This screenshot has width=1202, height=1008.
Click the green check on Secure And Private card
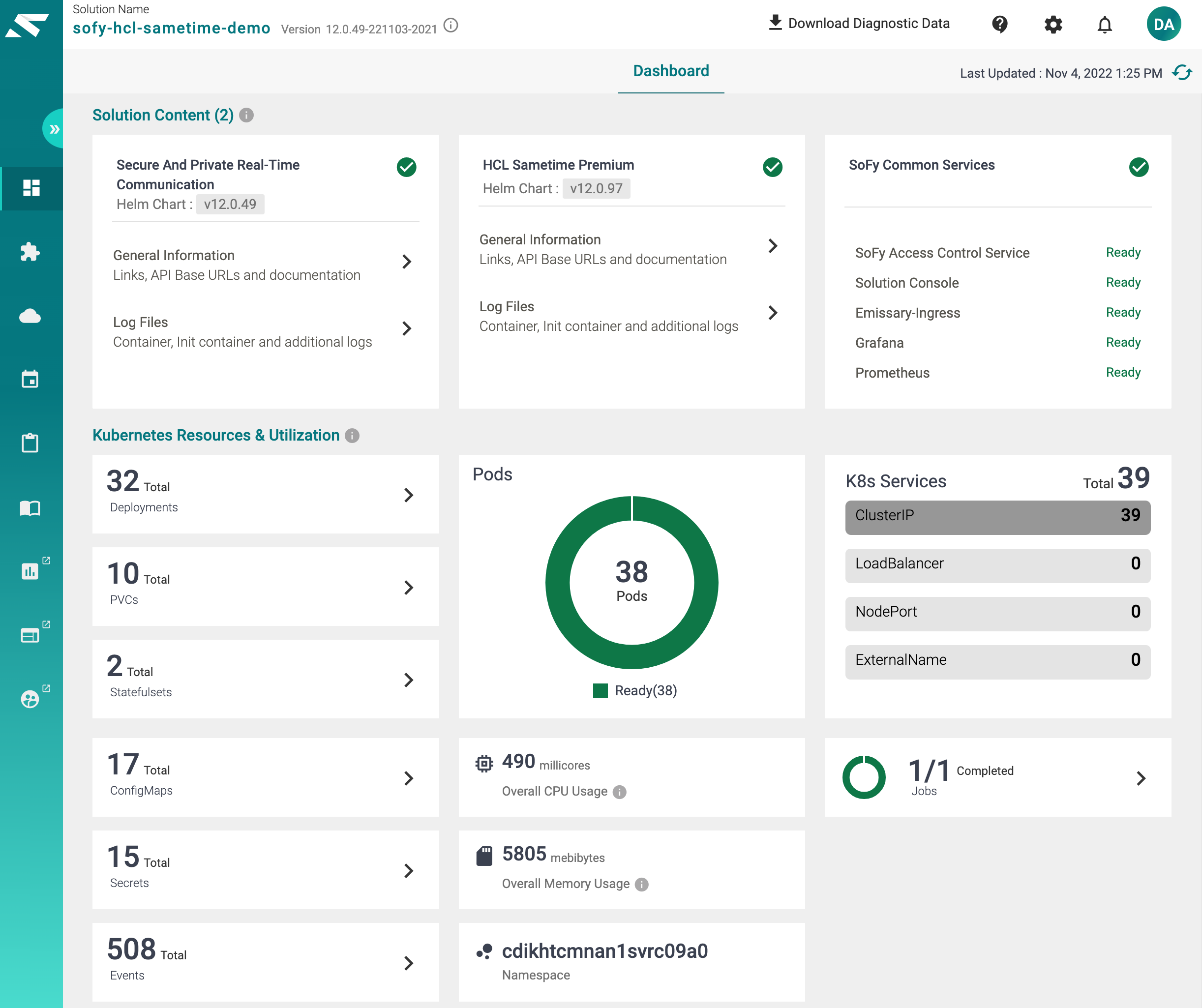(x=406, y=167)
